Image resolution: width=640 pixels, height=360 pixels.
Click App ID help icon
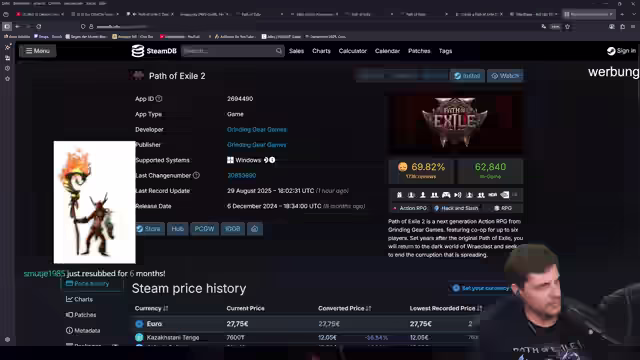click(159, 99)
